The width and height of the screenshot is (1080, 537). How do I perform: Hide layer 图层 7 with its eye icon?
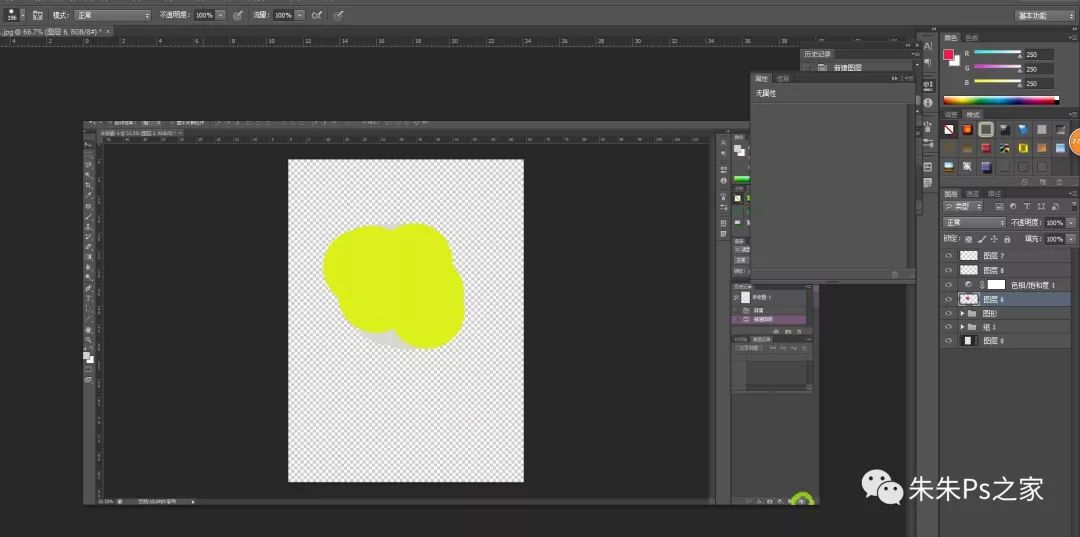tap(950, 256)
